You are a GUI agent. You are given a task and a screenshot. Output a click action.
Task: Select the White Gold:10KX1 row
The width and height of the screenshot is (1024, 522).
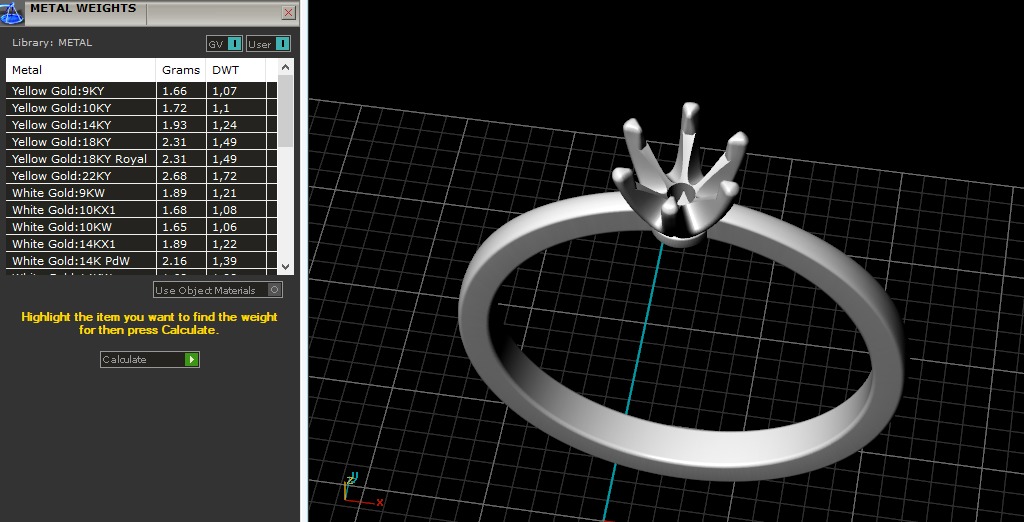click(141, 210)
